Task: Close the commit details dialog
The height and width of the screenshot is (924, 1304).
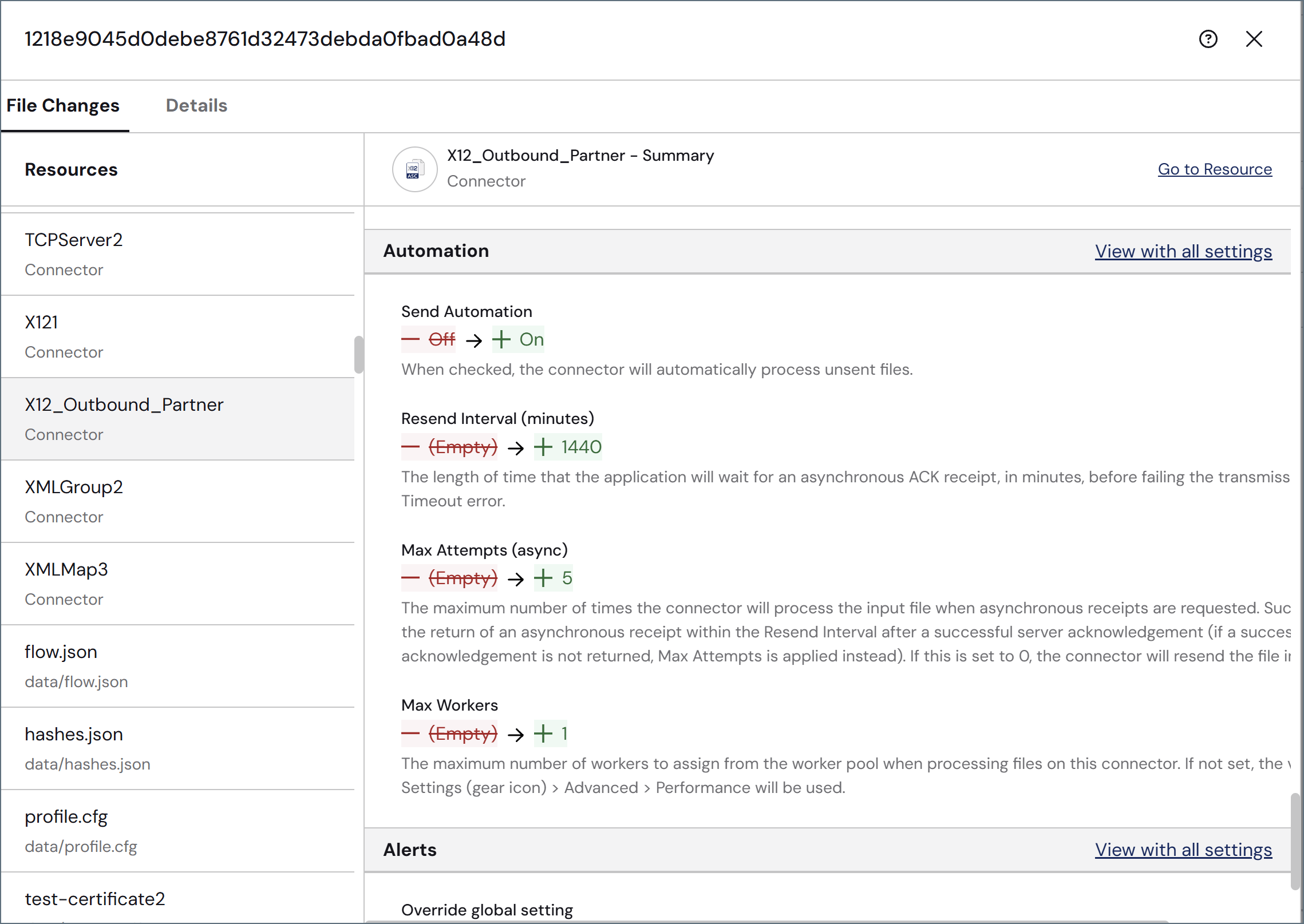Action: [x=1254, y=39]
